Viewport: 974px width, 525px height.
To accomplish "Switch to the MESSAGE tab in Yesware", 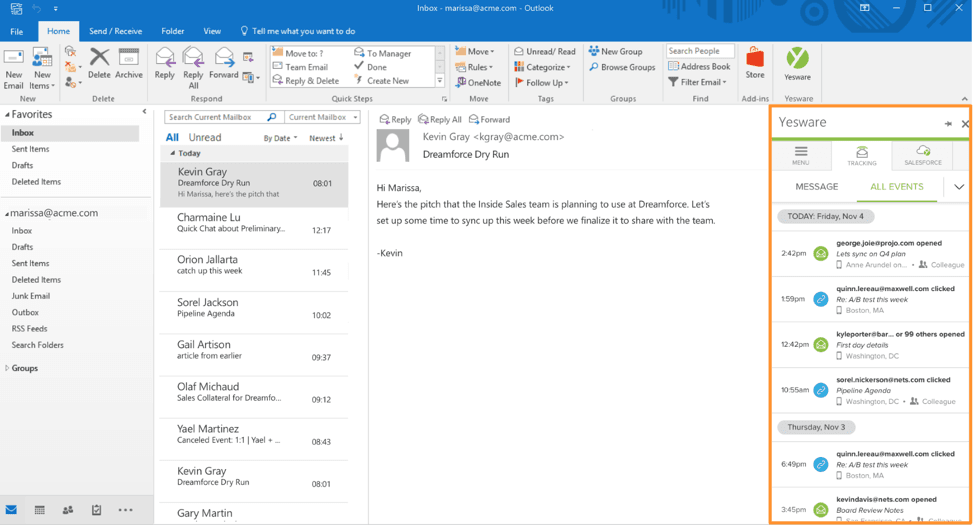I will [x=816, y=187].
